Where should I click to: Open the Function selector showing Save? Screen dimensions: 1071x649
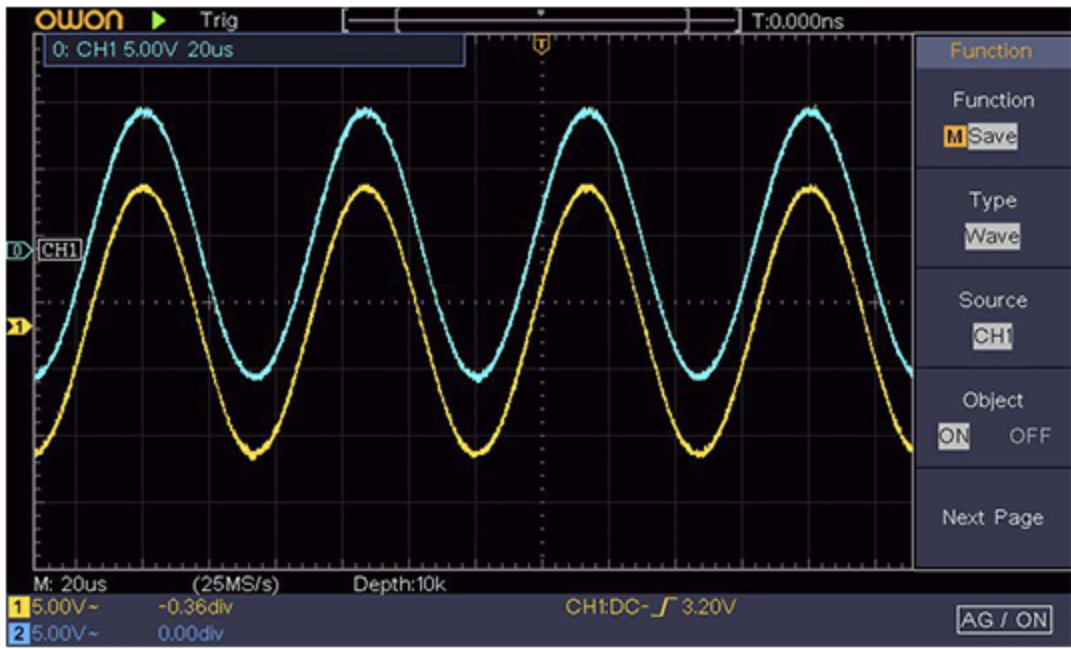click(x=991, y=137)
